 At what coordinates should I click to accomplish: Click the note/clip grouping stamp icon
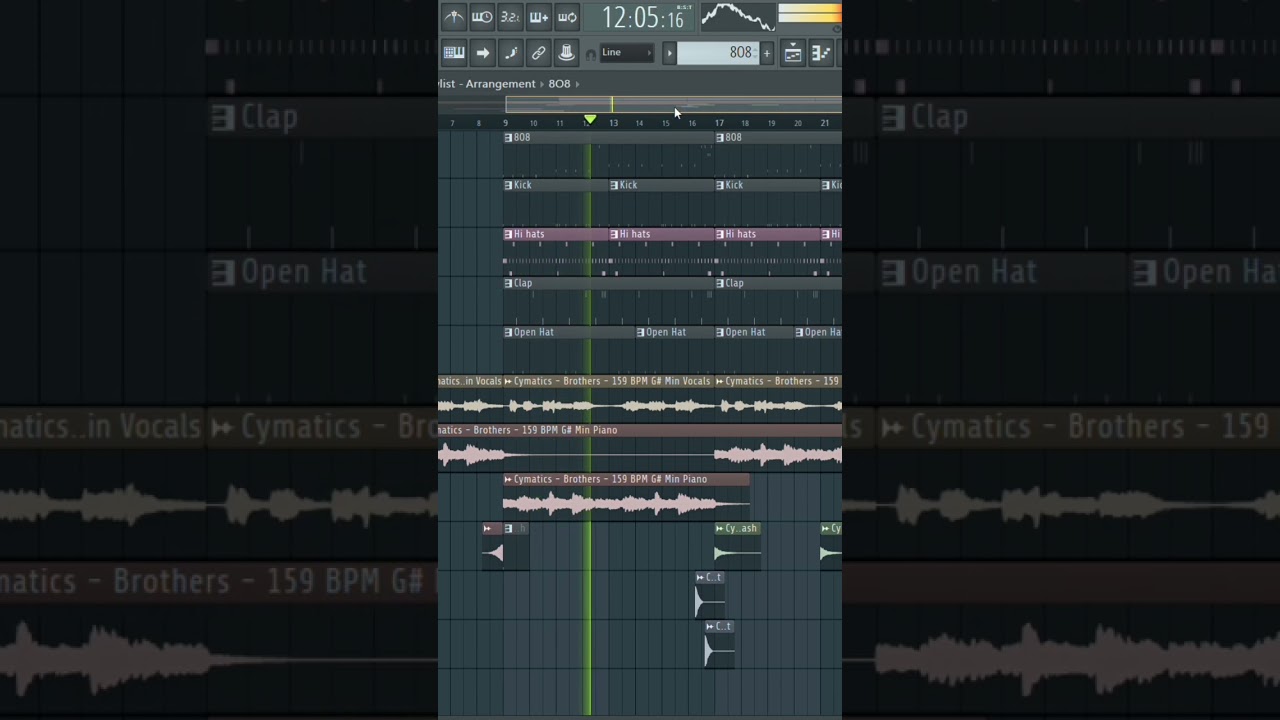(x=566, y=53)
